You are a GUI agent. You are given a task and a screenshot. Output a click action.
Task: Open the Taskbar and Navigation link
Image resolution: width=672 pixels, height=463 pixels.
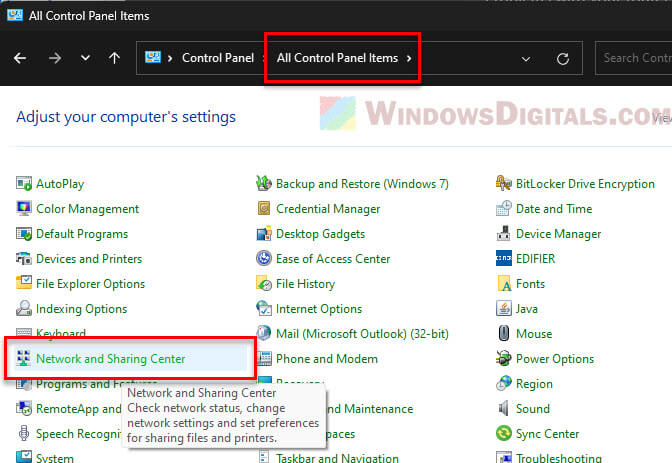pyautogui.click(x=337, y=457)
